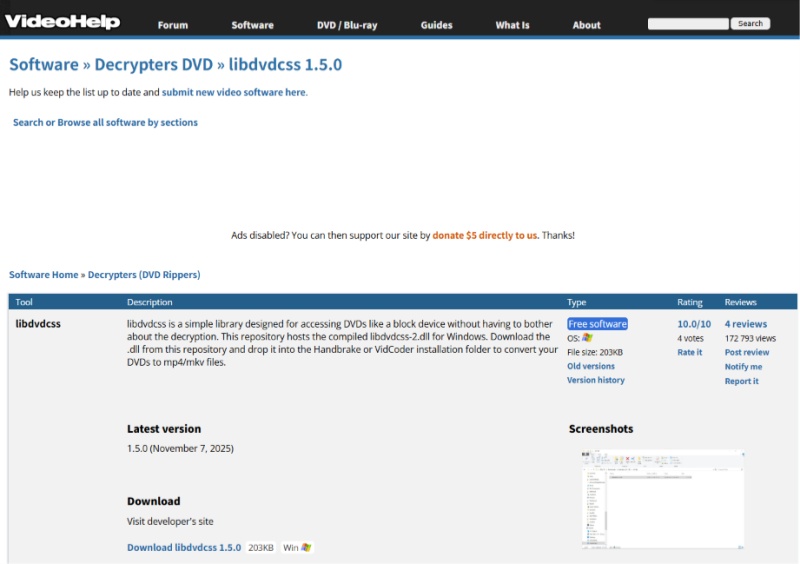The width and height of the screenshot is (800, 564).
Task: Click the Description column header
Action: [x=149, y=302]
